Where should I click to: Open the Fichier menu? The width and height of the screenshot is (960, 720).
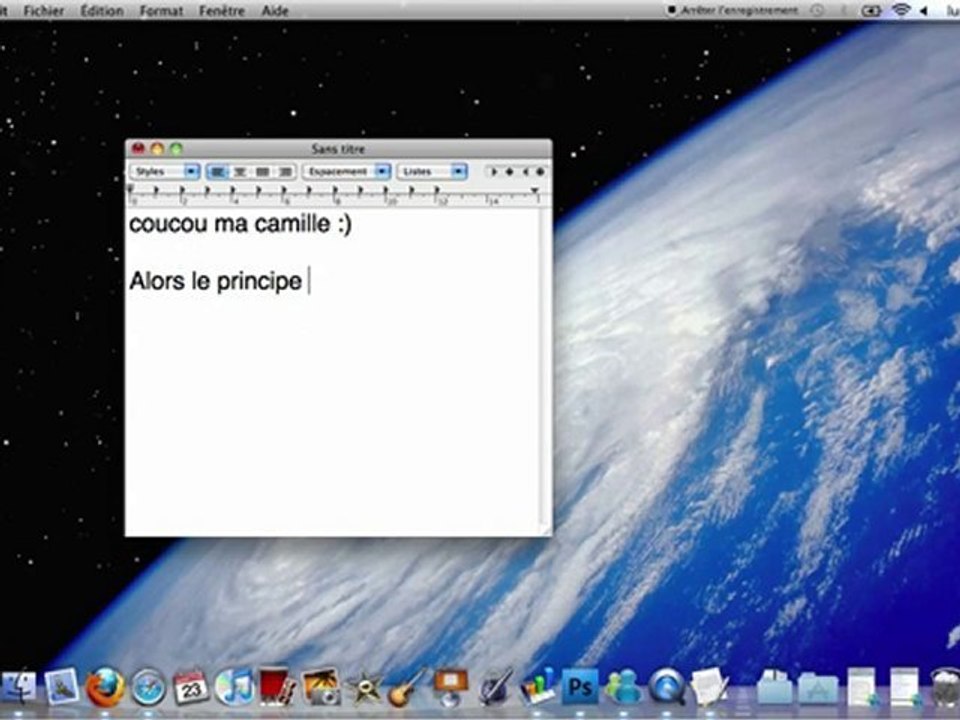43,10
